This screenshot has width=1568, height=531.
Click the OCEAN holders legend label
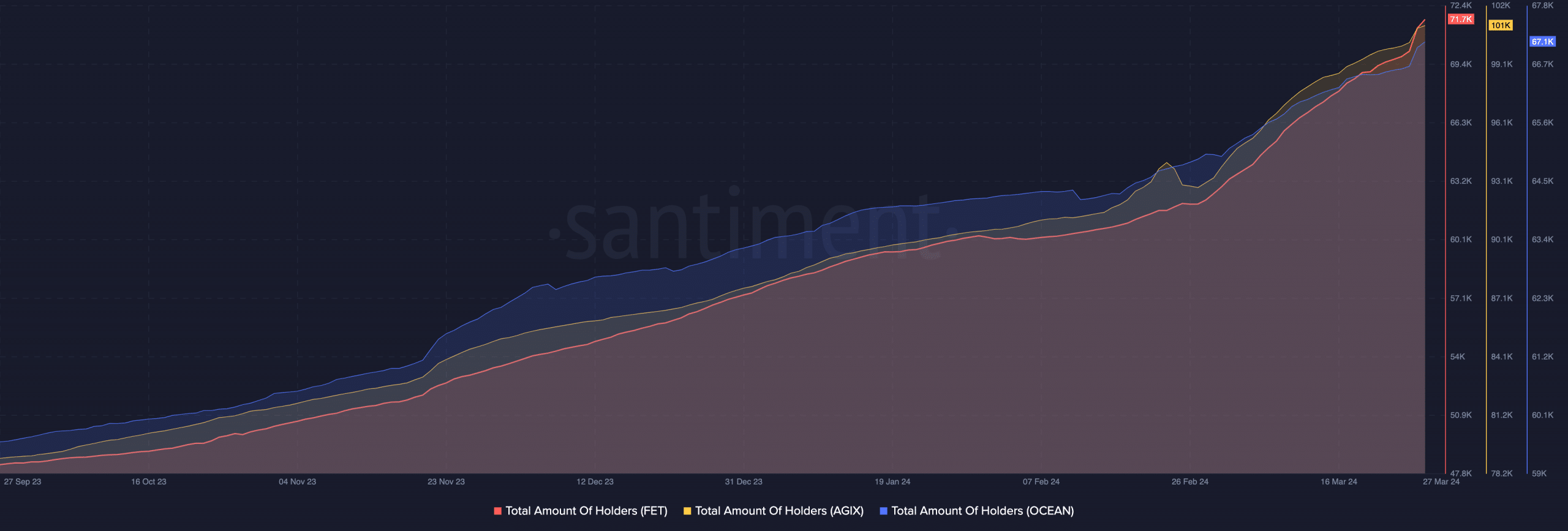(x=982, y=511)
